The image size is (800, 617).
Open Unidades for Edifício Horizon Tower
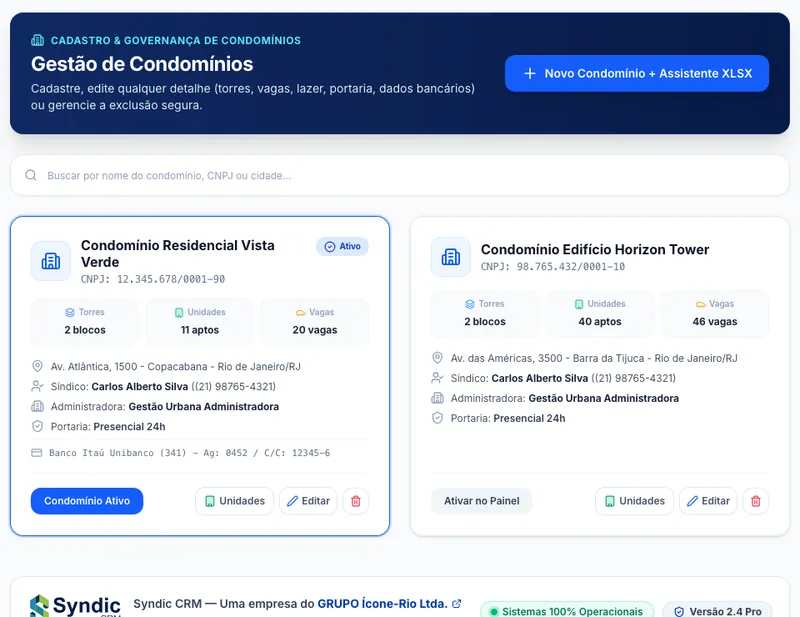(x=635, y=501)
